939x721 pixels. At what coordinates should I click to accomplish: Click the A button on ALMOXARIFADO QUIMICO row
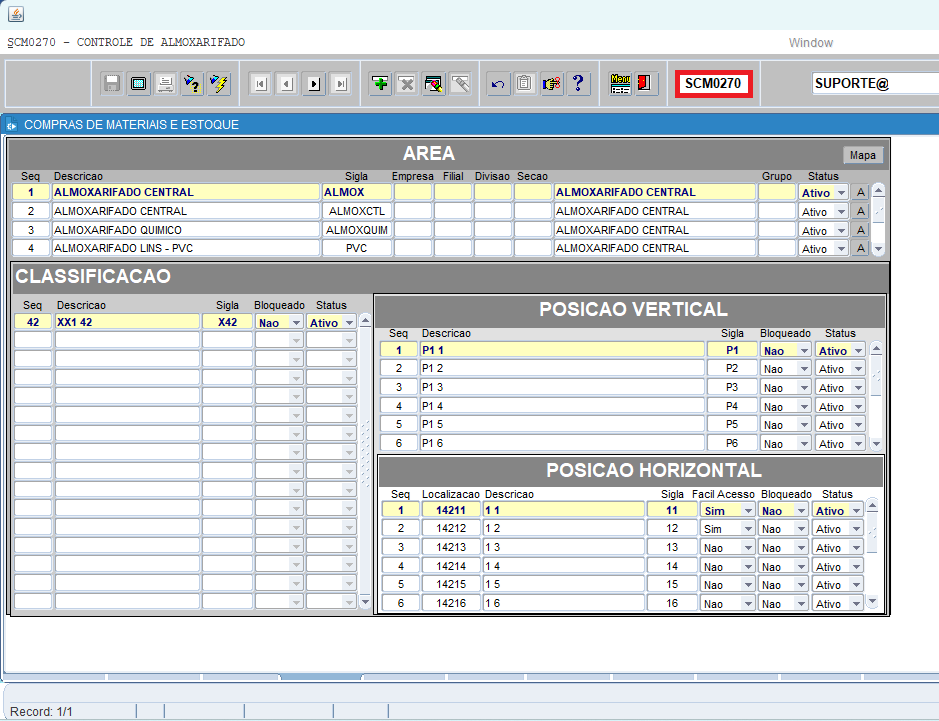[859, 230]
